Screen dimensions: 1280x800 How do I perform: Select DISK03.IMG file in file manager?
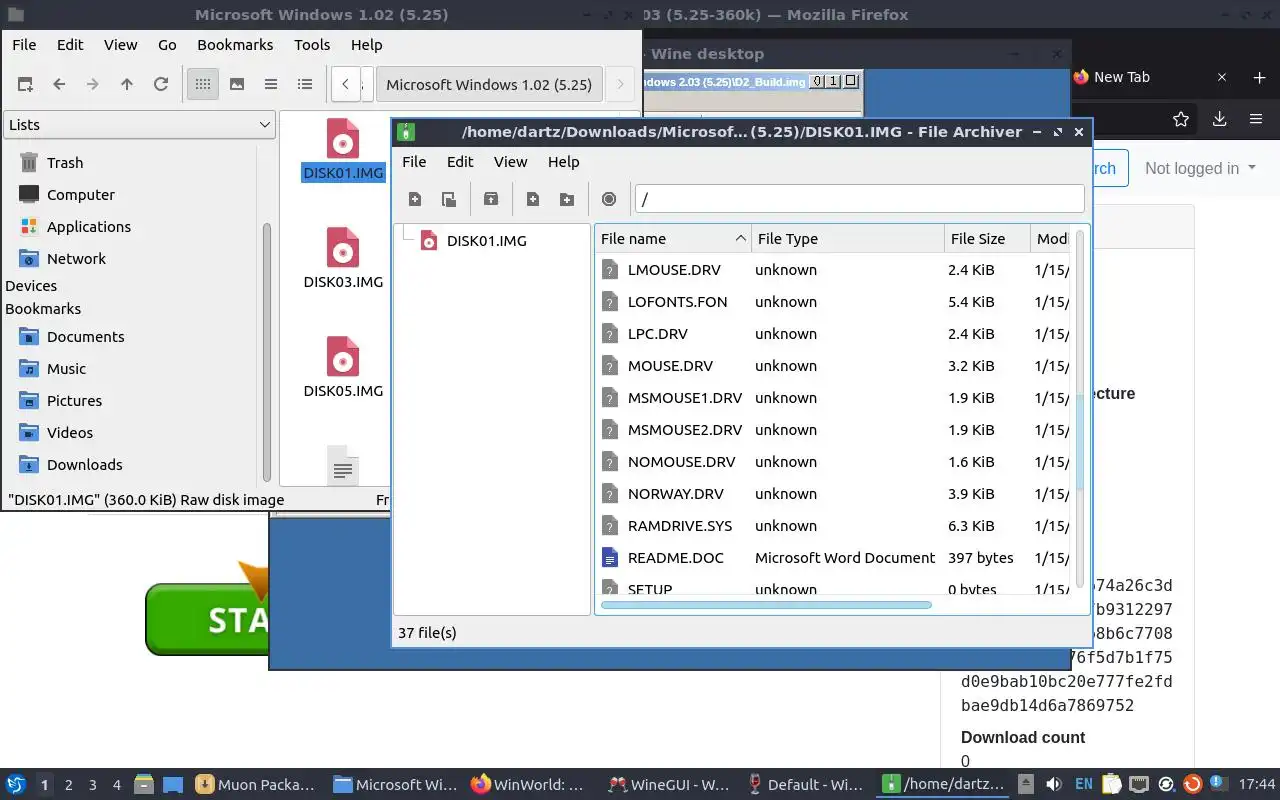coord(343,259)
